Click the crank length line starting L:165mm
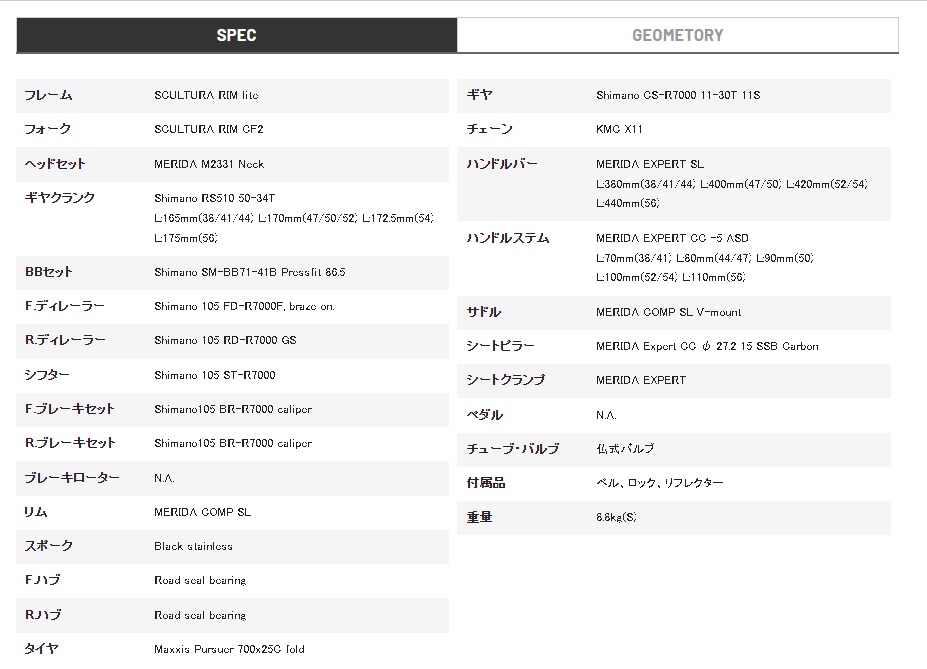 (294, 218)
